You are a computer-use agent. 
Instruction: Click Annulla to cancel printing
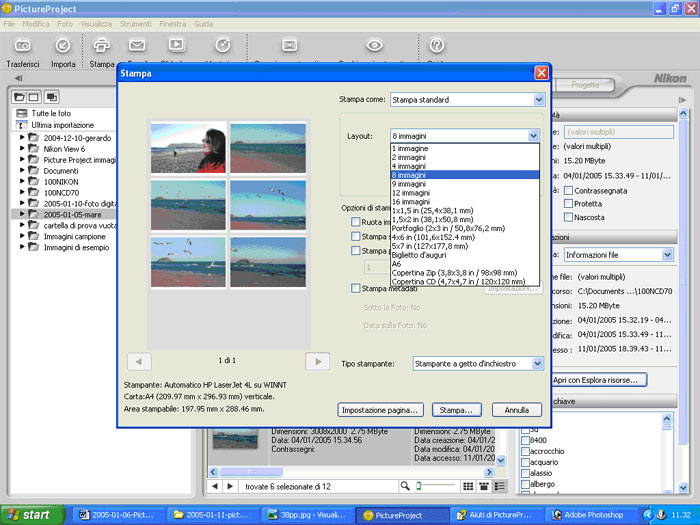click(517, 410)
